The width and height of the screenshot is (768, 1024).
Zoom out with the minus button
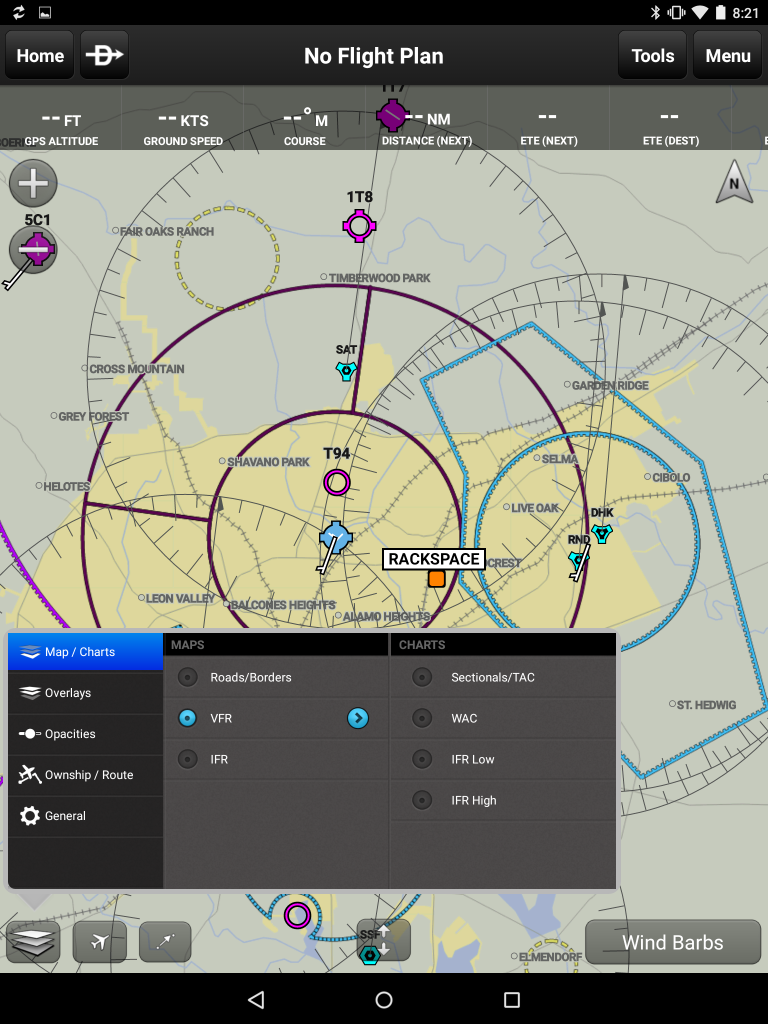[x=33, y=249]
